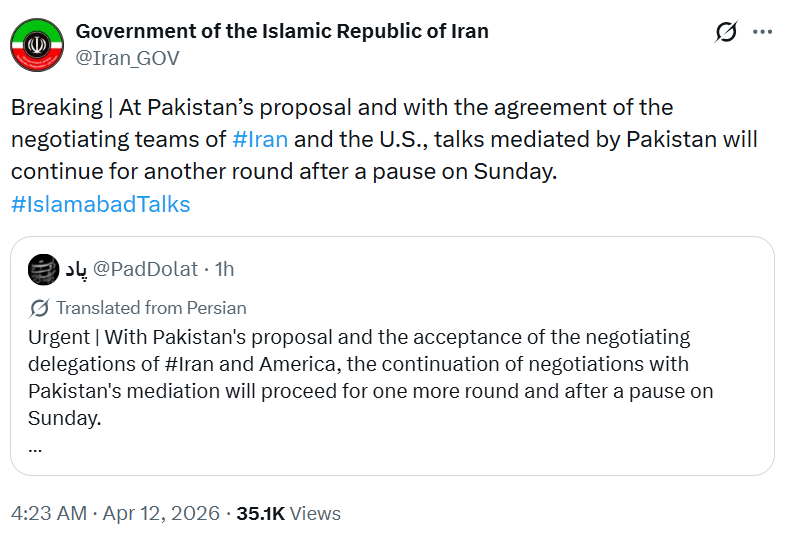Image resolution: width=795 pixels, height=543 pixels.
Task: Open the blue #Iran hashtag in main post
Action: [260, 139]
